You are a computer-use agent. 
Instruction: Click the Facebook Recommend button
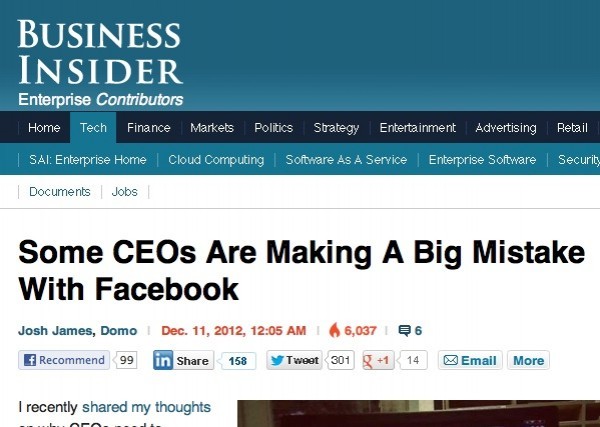pyautogui.click(x=64, y=361)
